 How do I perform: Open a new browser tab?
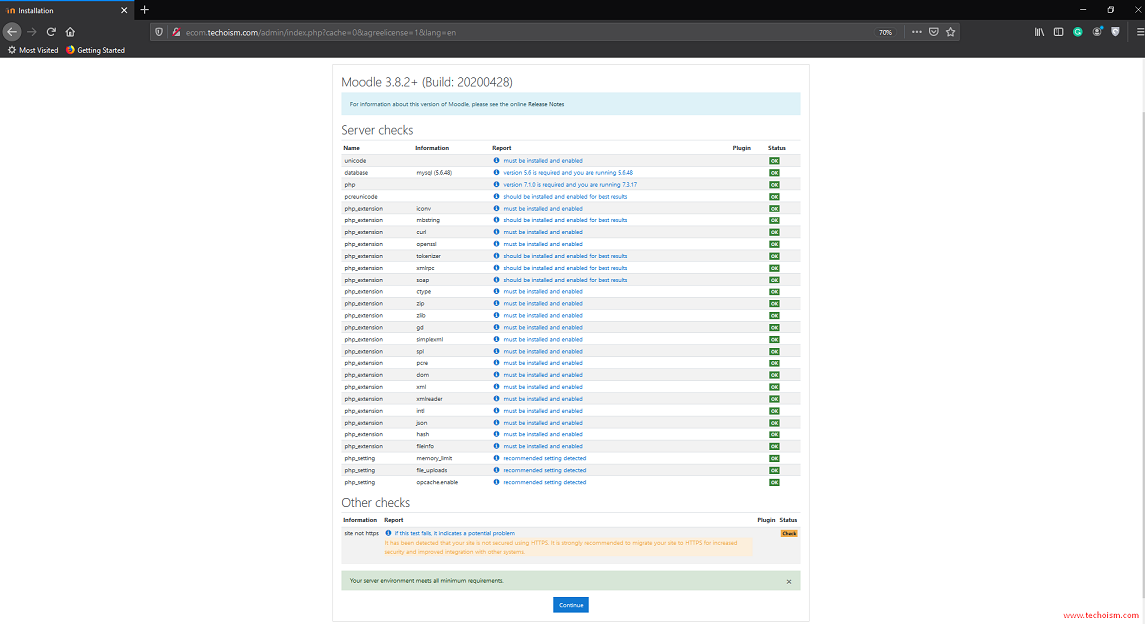coord(145,10)
